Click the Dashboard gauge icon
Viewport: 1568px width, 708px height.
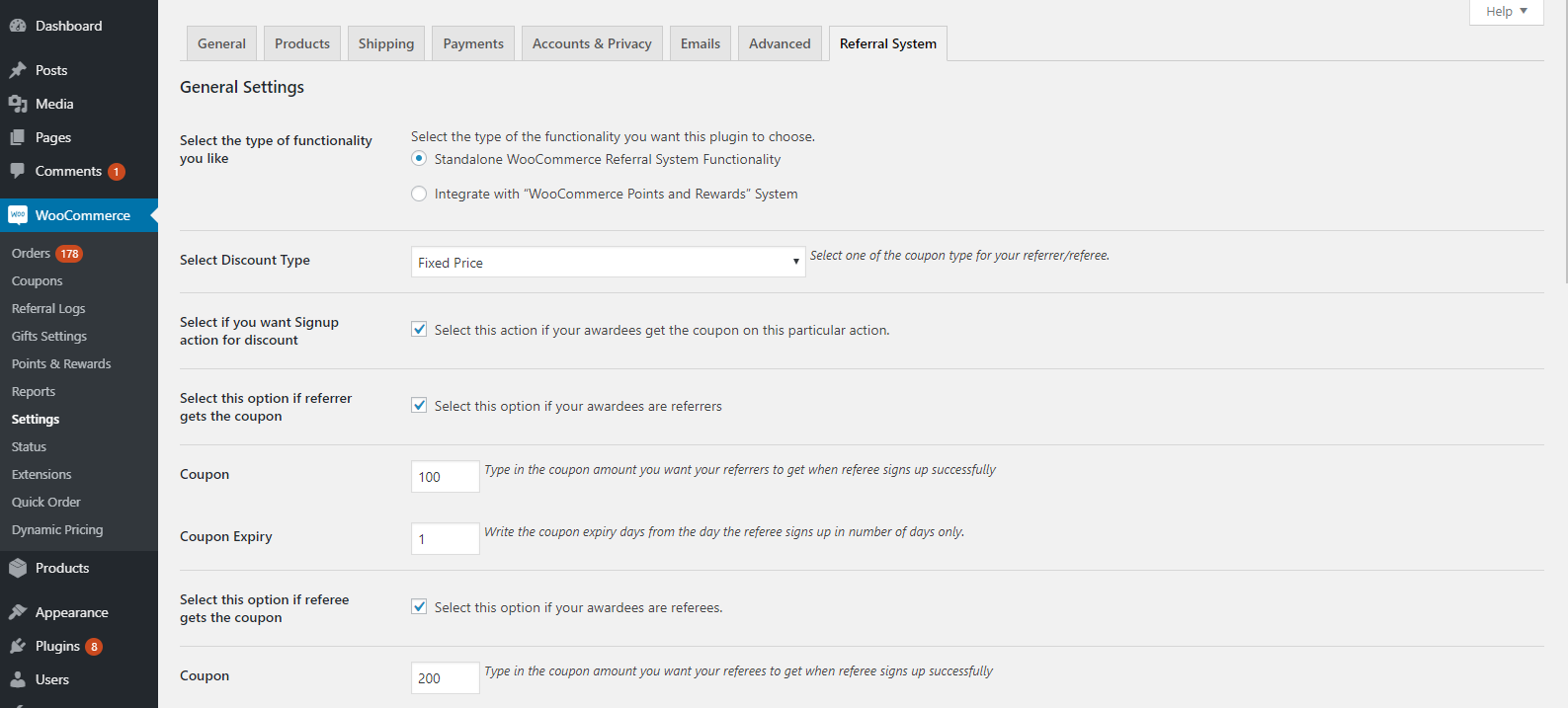click(x=18, y=26)
